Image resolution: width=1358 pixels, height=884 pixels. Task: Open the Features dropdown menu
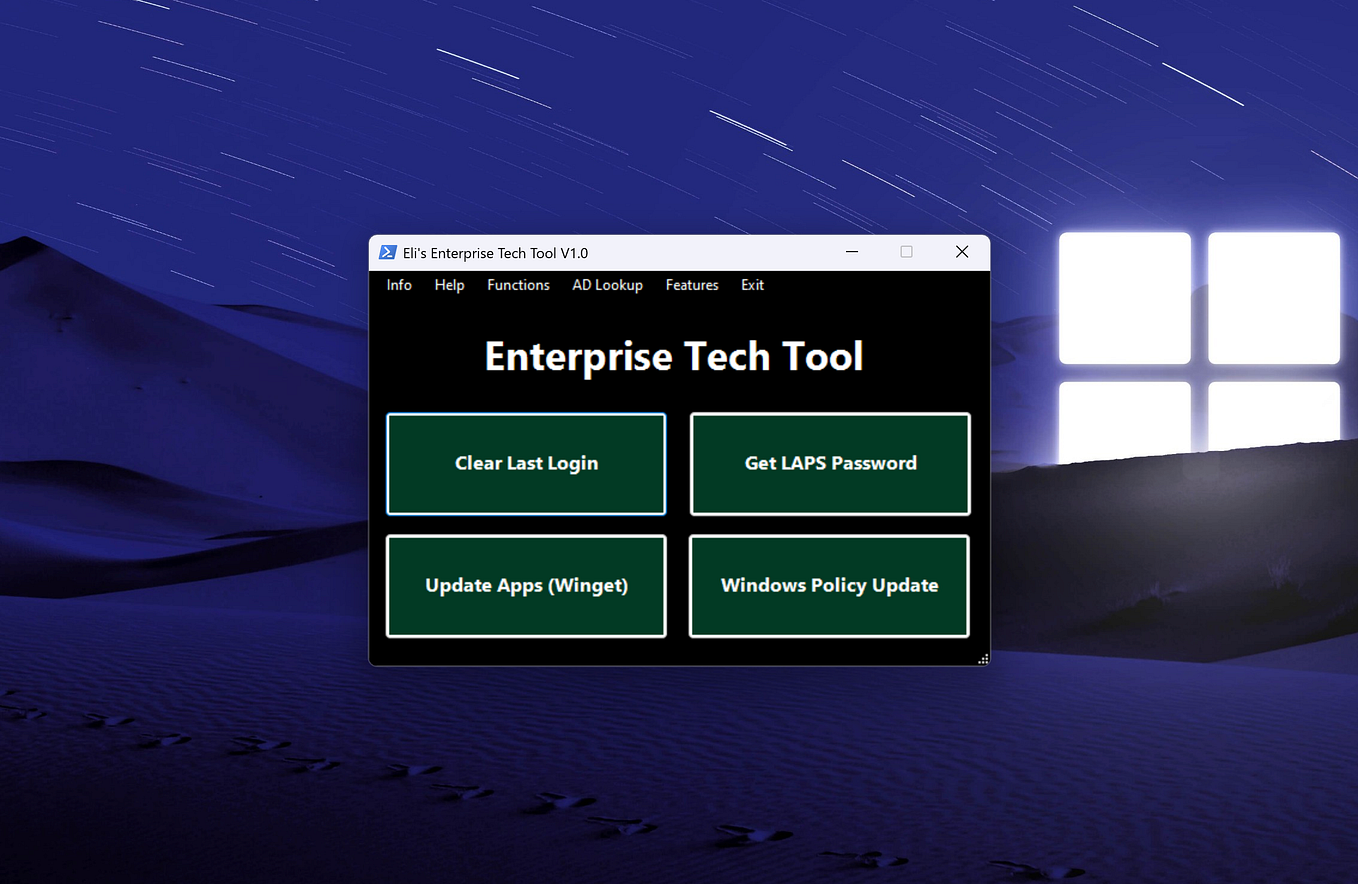click(691, 285)
